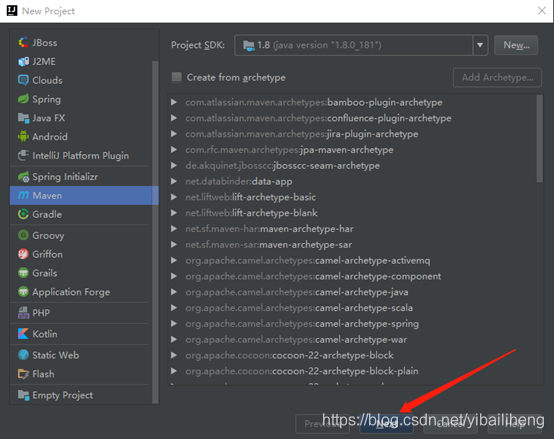554x439 pixels.
Task: Expand confluence-plugin-archetype node
Action: [x=174, y=118]
